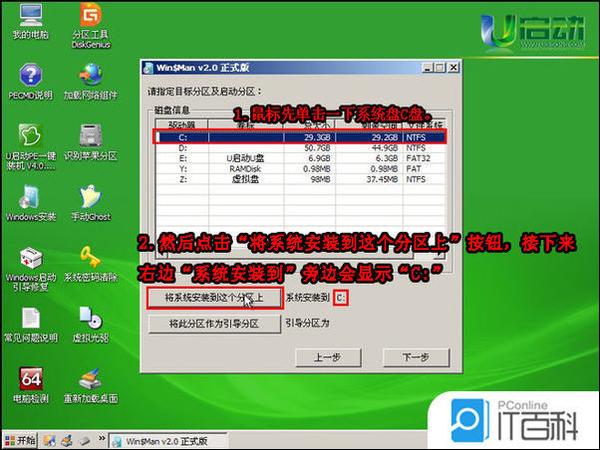Select the 识别苹果分区 desktop icon
Viewport: 600px width, 450px height.
tap(91, 142)
